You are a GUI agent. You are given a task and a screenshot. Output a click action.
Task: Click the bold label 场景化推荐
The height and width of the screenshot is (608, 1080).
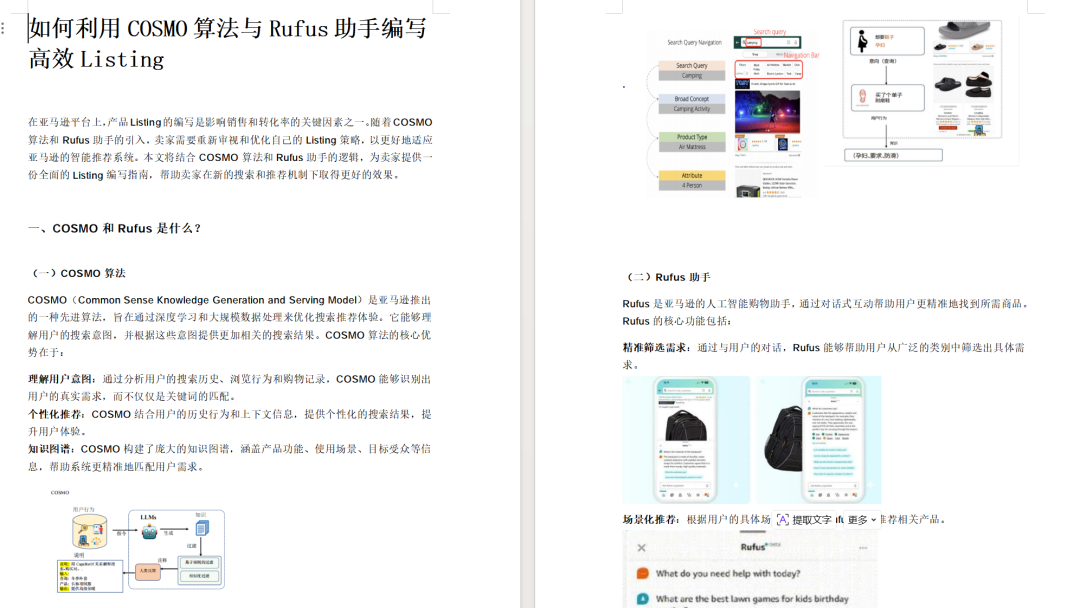(x=651, y=520)
